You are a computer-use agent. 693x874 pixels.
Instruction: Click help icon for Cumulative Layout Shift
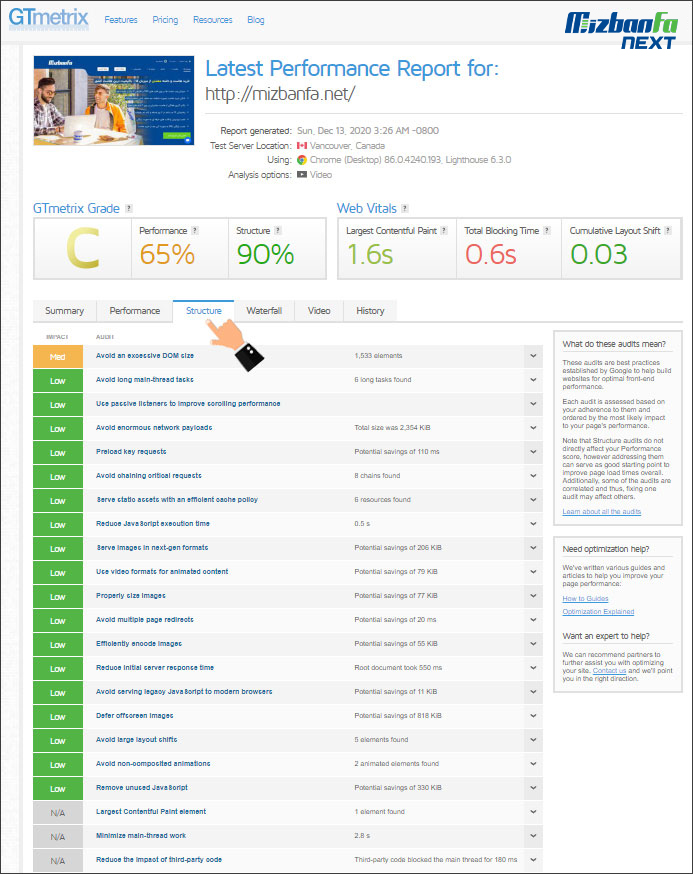click(668, 230)
